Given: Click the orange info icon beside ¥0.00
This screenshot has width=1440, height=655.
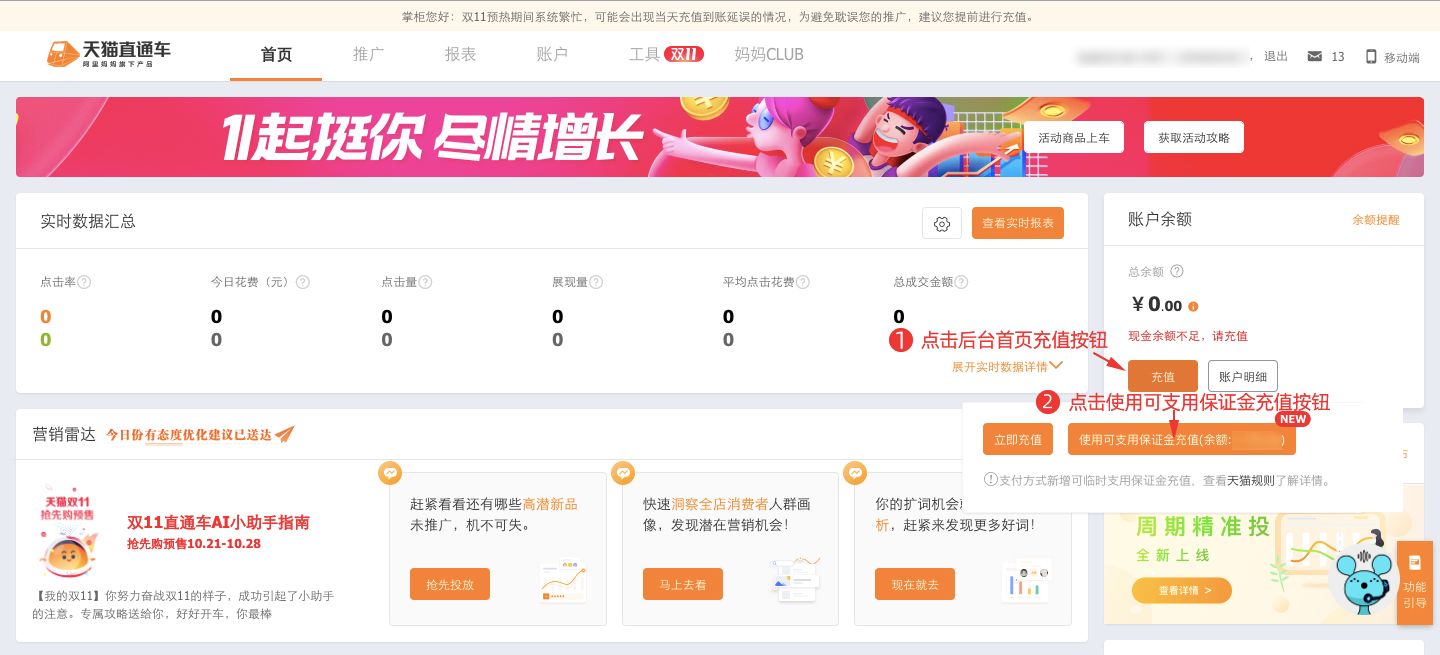Looking at the screenshot, I should tap(1193, 306).
